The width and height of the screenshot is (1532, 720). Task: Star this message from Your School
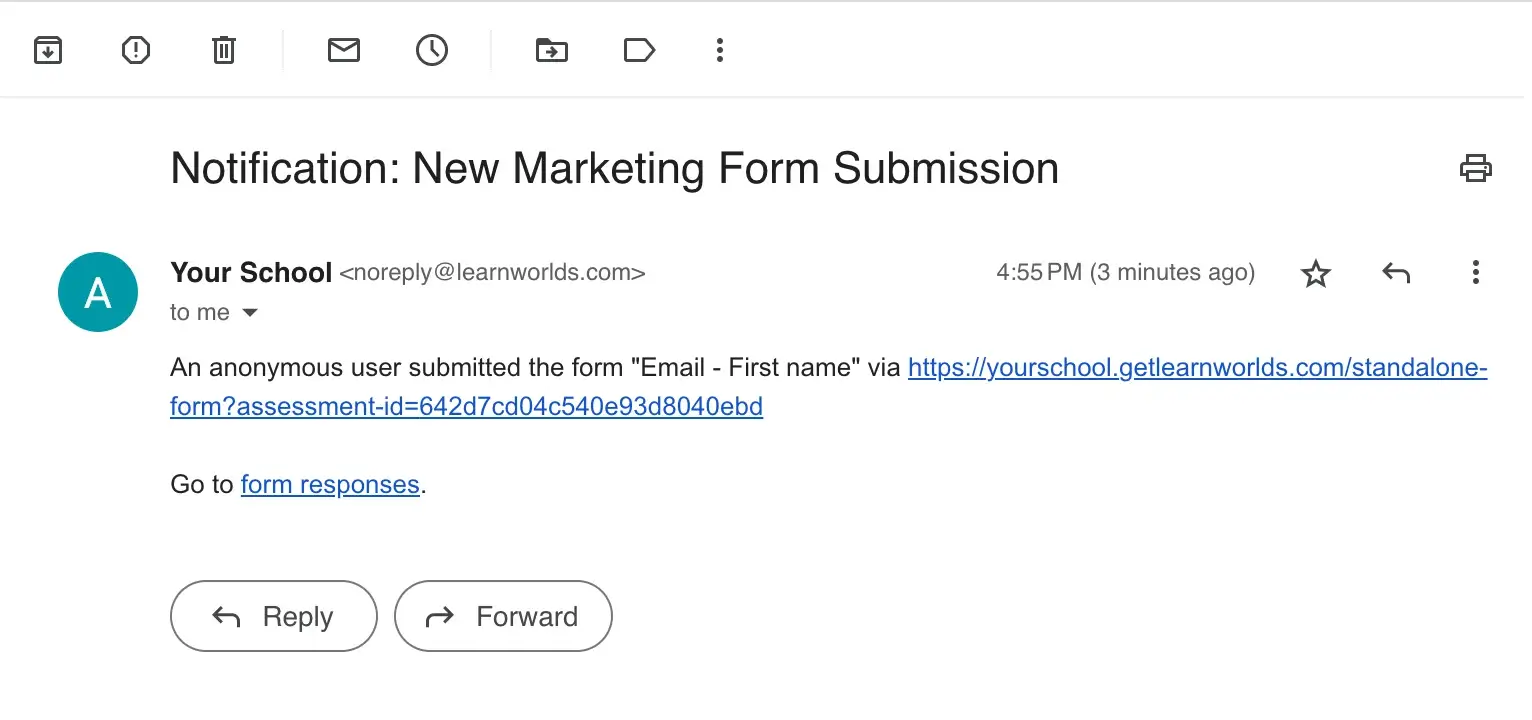click(1316, 273)
